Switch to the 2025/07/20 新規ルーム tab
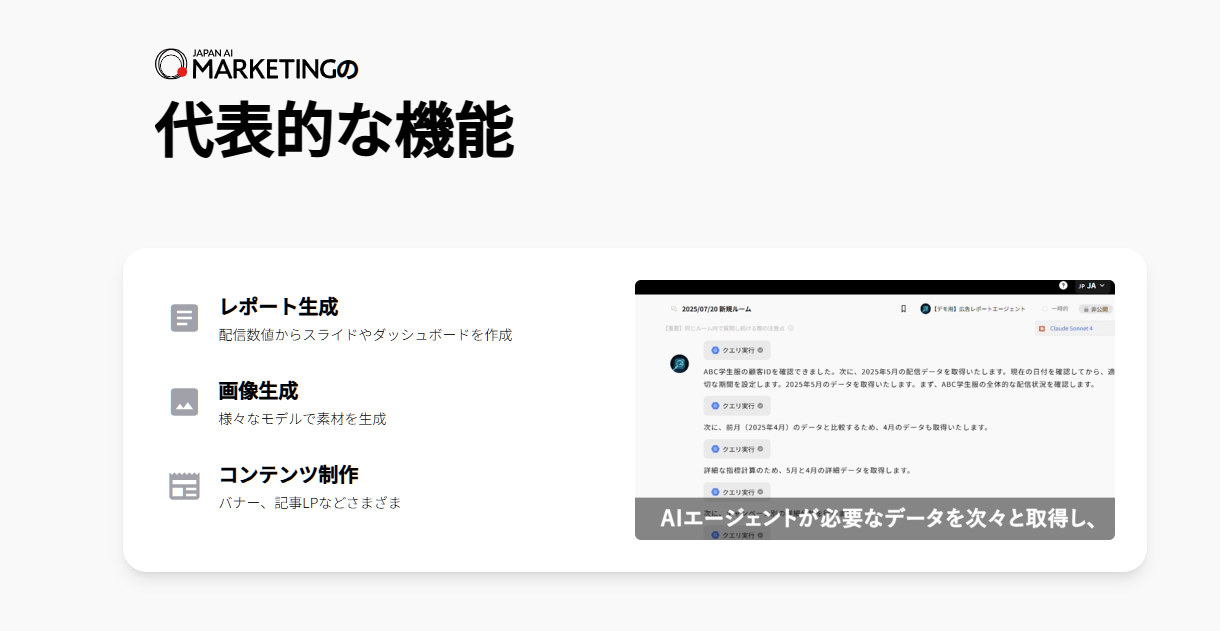1220x631 pixels. point(718,308)
